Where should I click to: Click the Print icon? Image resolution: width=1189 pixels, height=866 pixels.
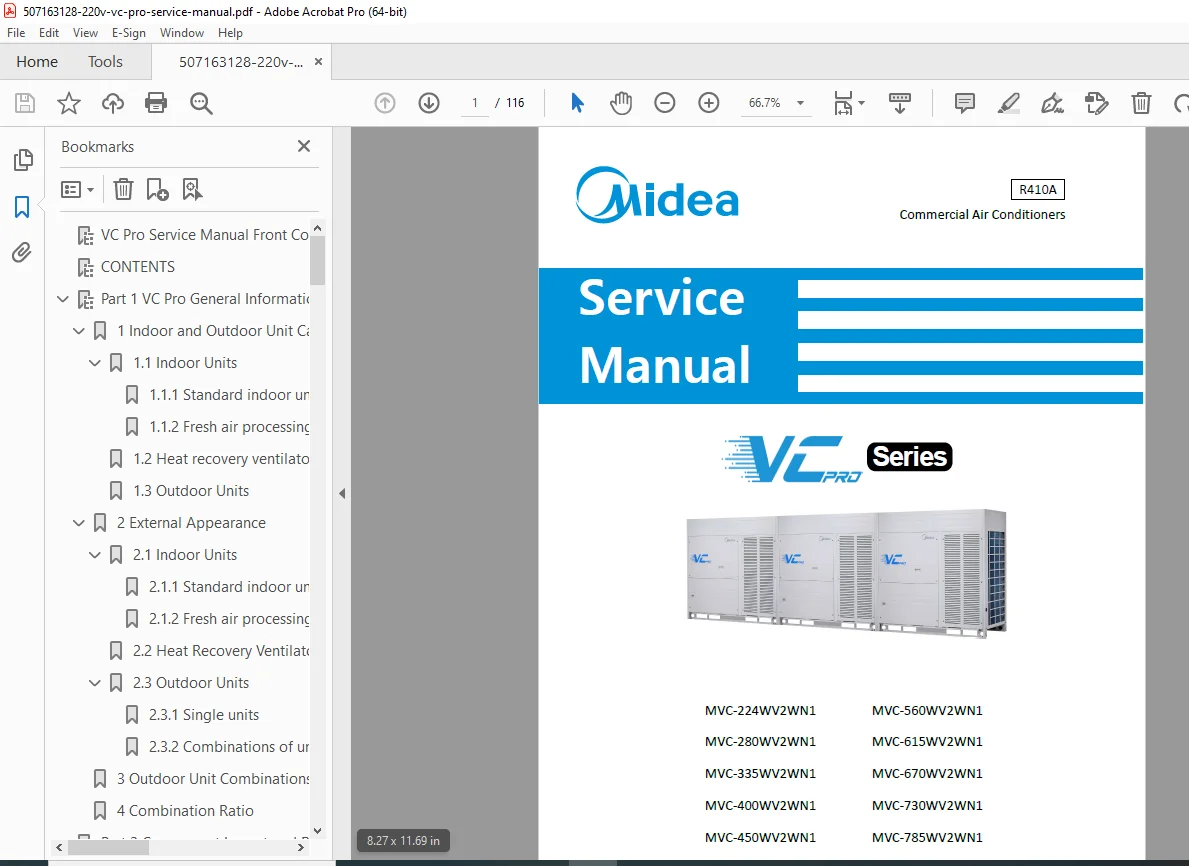(156, 103)
